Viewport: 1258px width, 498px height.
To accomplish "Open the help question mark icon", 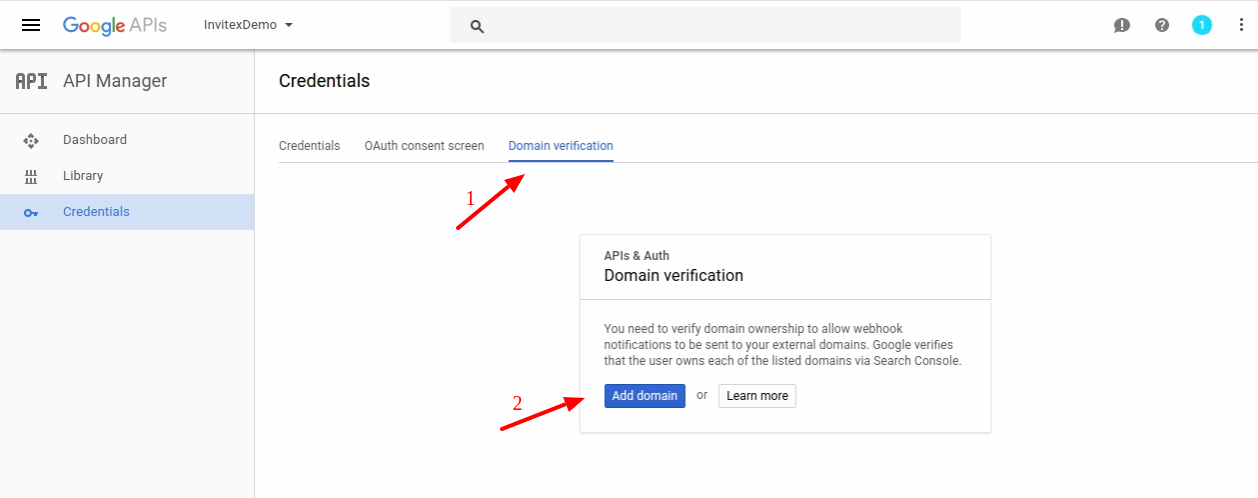I will 1162,26.
